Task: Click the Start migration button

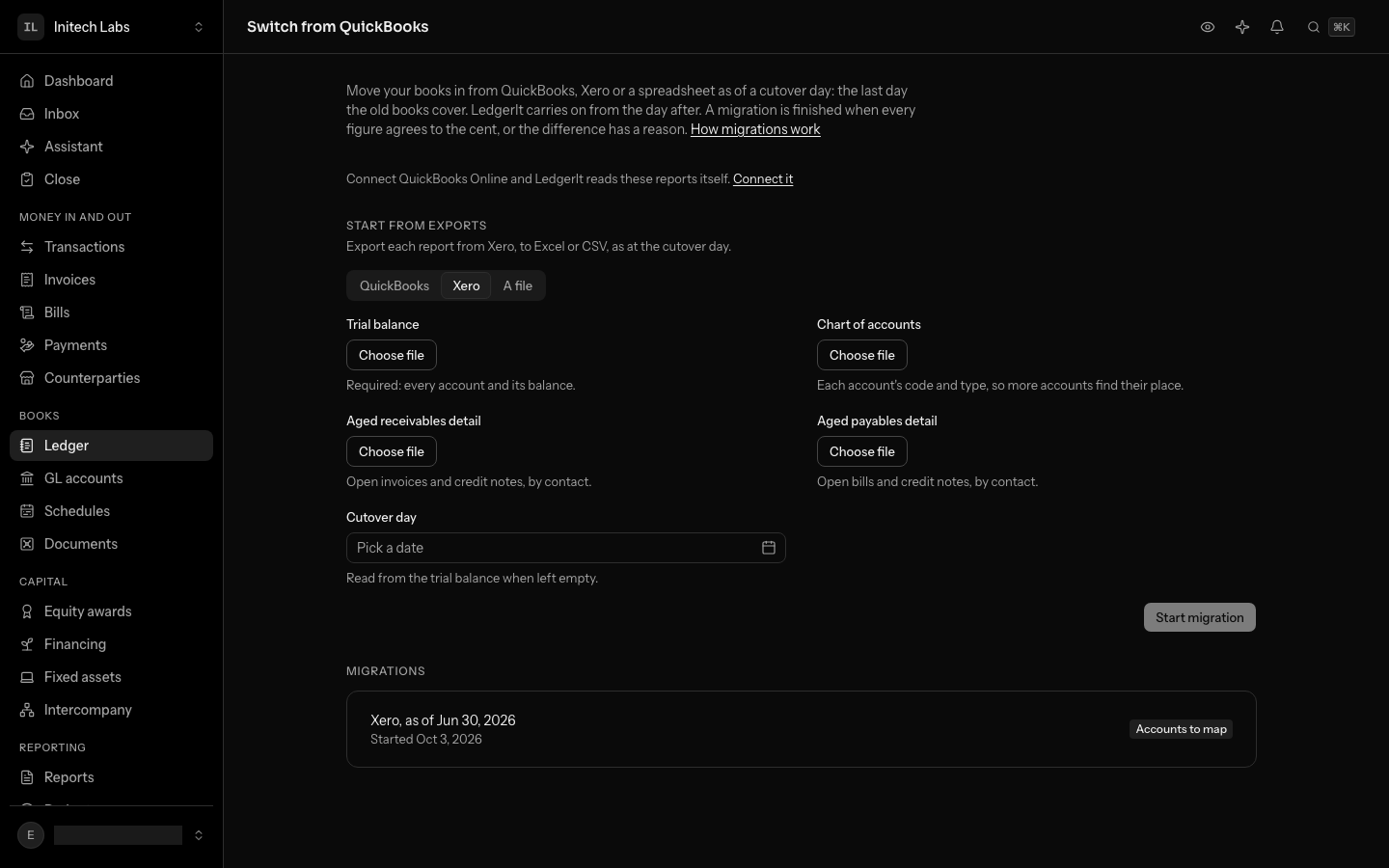Action: 1200,617
